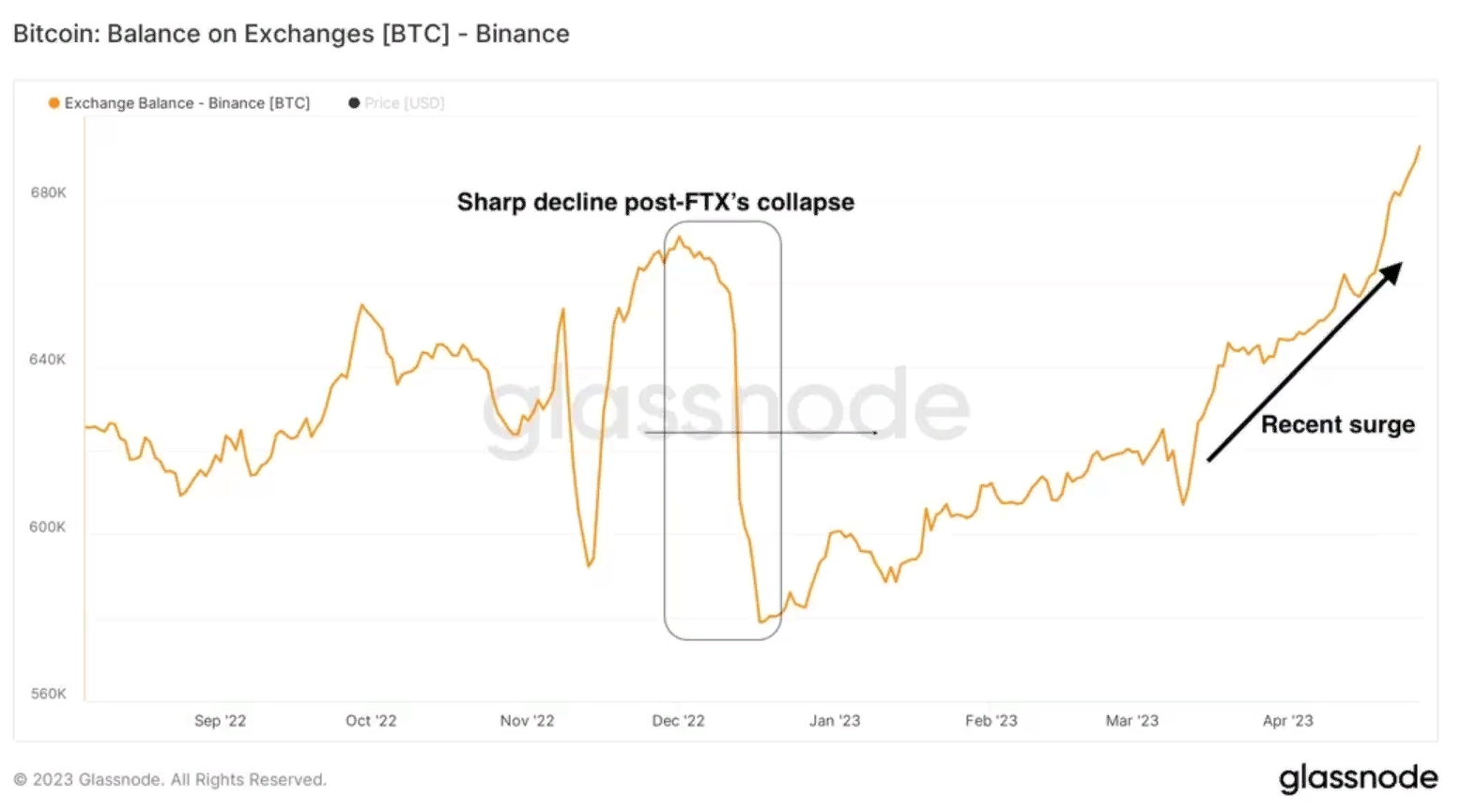Screen dimensions: 1461x812
Task: Click the Sharp decline post-FTX's collapse annotation
Action: click(x=655, y=203)
